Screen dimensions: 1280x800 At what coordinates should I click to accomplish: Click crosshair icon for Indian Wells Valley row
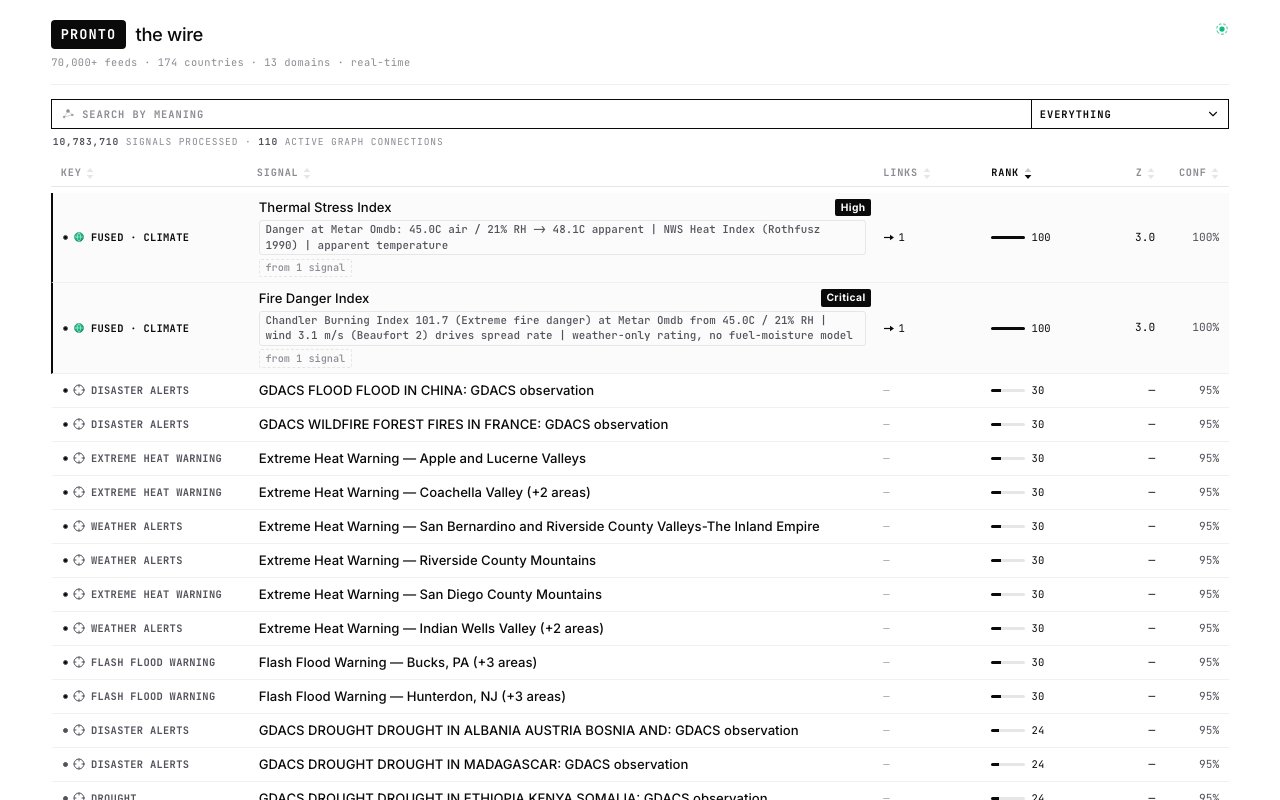coord(79,628)
